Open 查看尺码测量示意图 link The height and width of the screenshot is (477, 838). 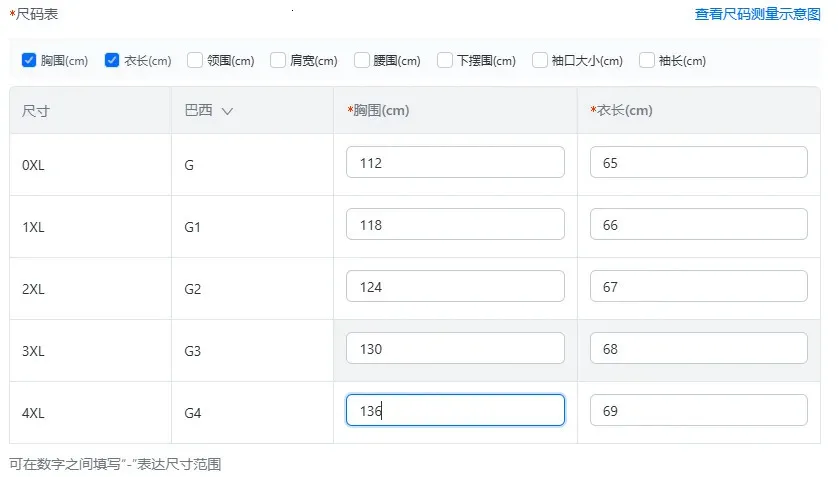[x=757, y=14]
